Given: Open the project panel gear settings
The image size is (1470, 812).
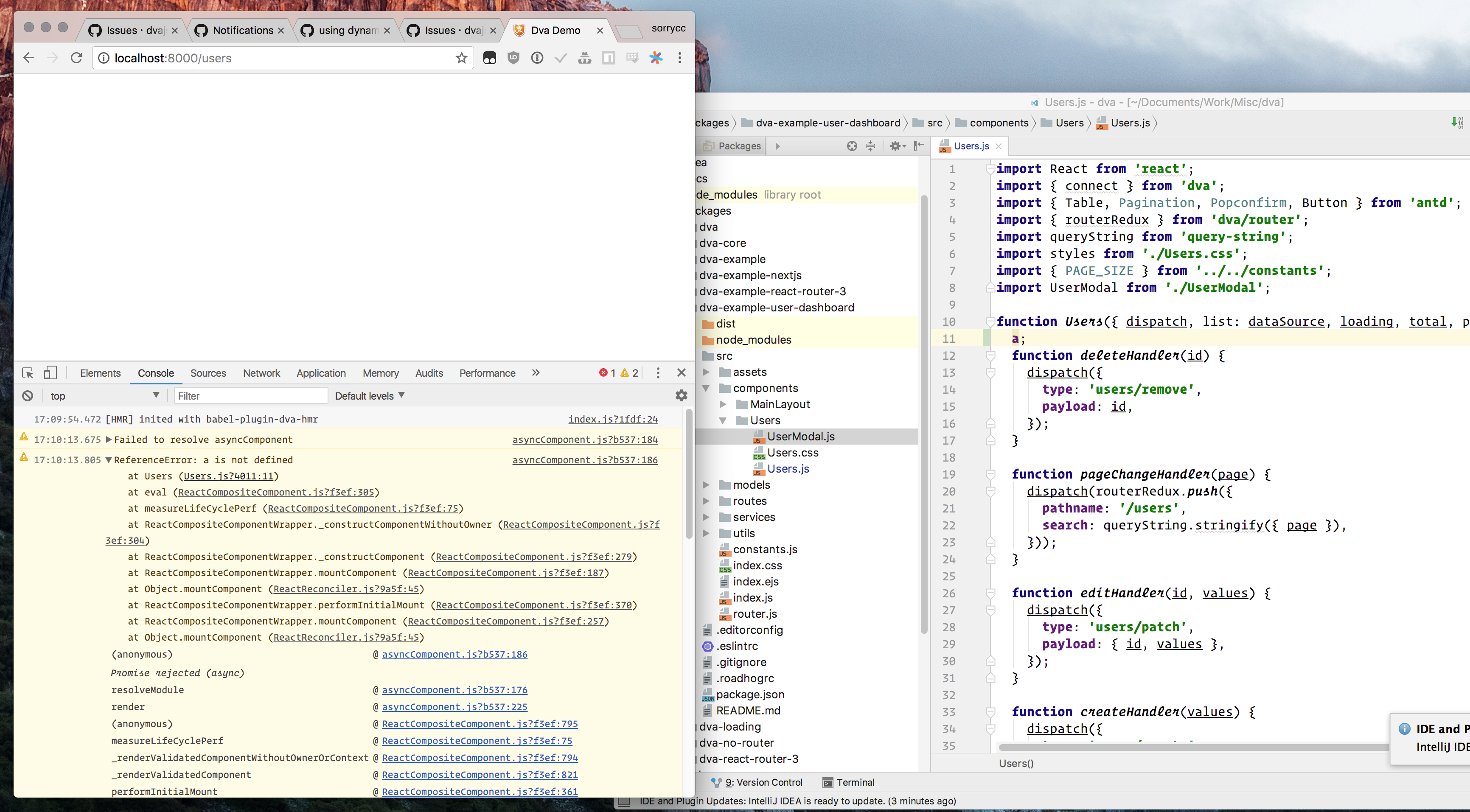Looking at the screenshot, I should pyautogui.click(x=897, y=146).
